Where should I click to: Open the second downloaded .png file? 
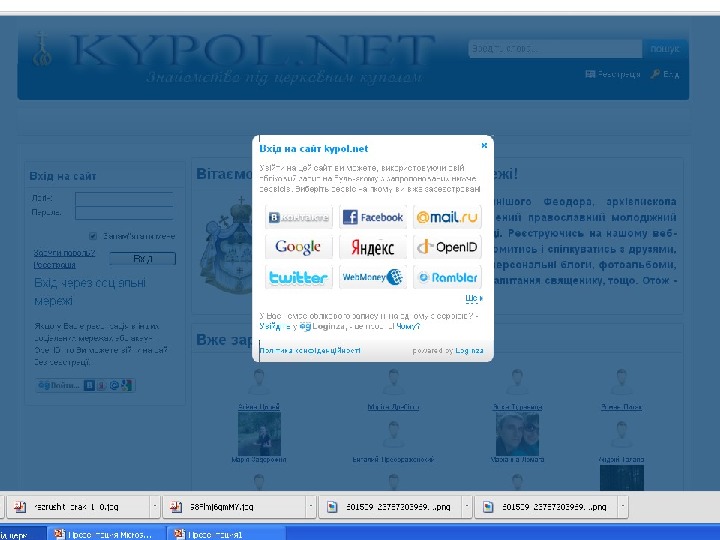pyautogui.click(x=546, y=507)
